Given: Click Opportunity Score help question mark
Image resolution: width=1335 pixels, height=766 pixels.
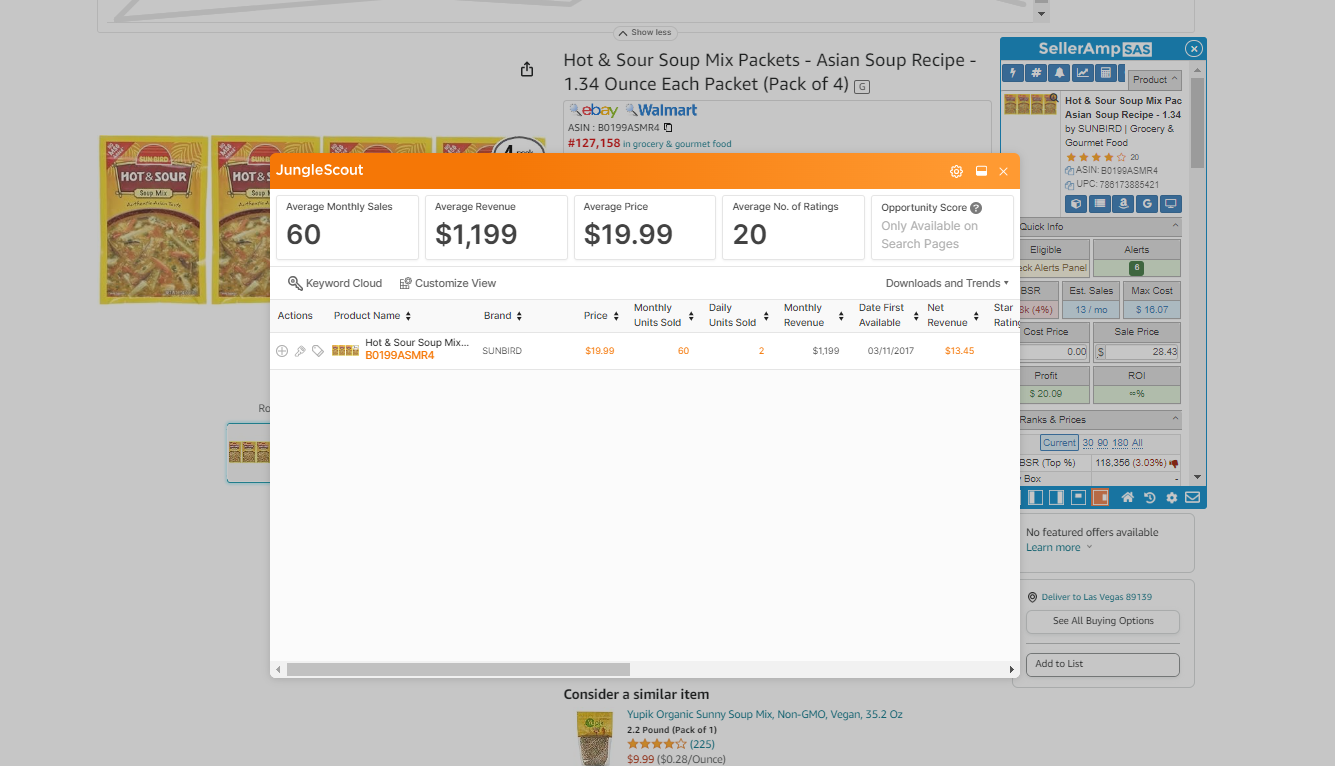Looking at the screenshot, I should click(x=976, y=208).
